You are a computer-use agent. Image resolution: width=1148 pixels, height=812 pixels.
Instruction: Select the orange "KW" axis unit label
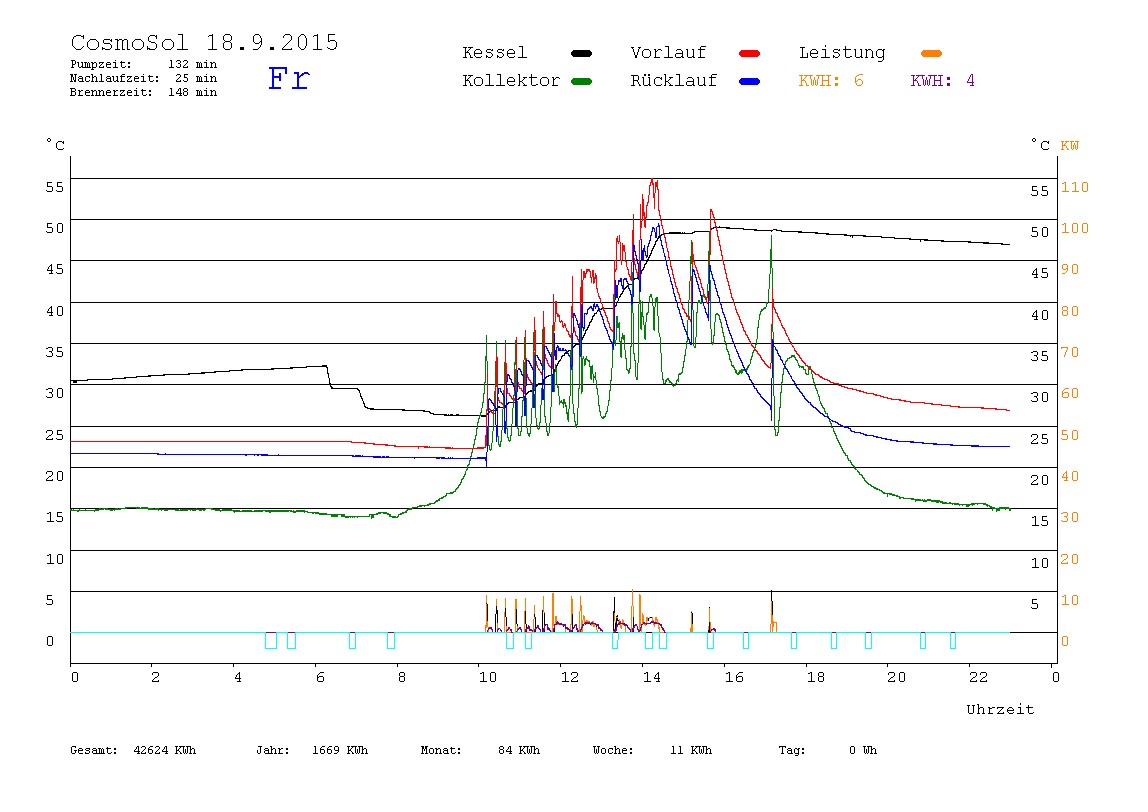tap(1070, 145)
